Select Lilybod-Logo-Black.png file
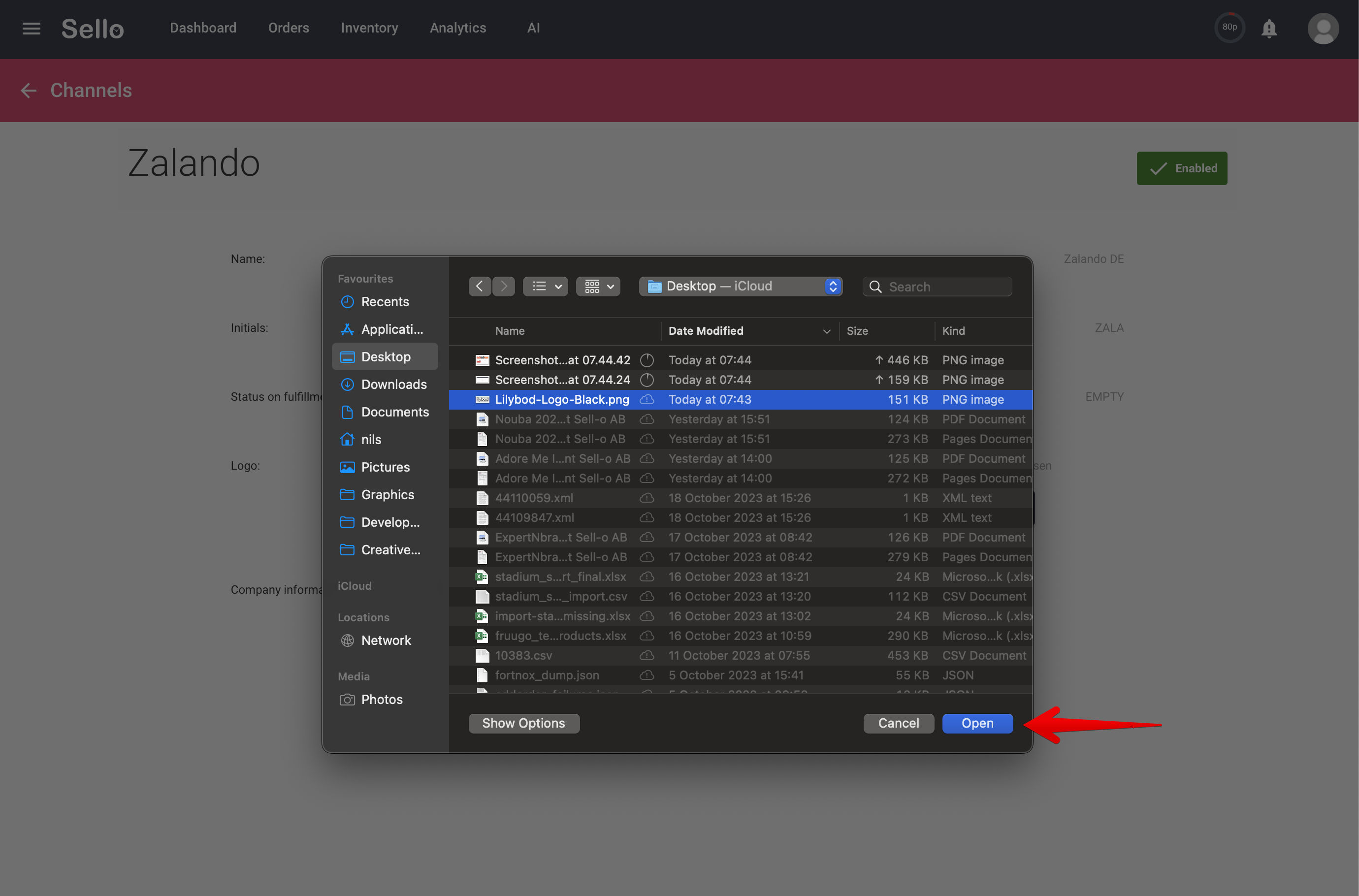The width and height of the screenshot is (1359, 896). click(741, 399)
